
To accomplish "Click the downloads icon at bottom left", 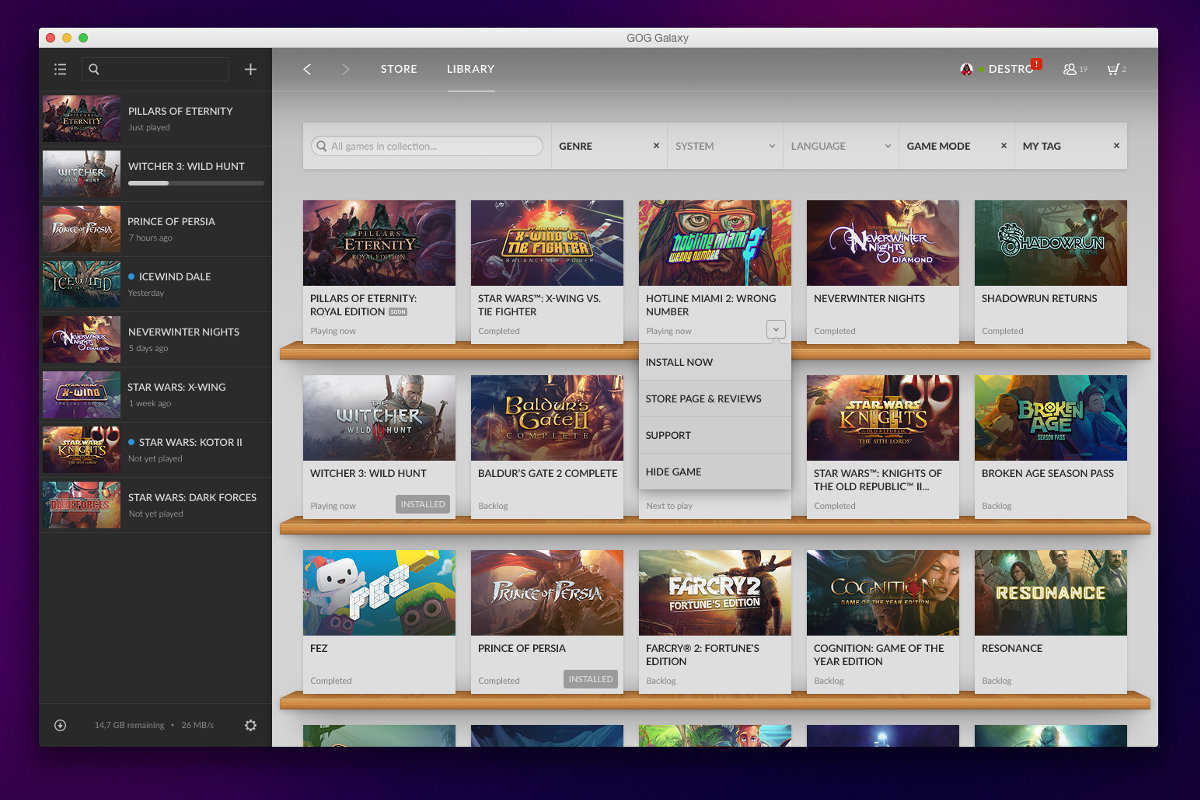I will [x=60, y=725].
